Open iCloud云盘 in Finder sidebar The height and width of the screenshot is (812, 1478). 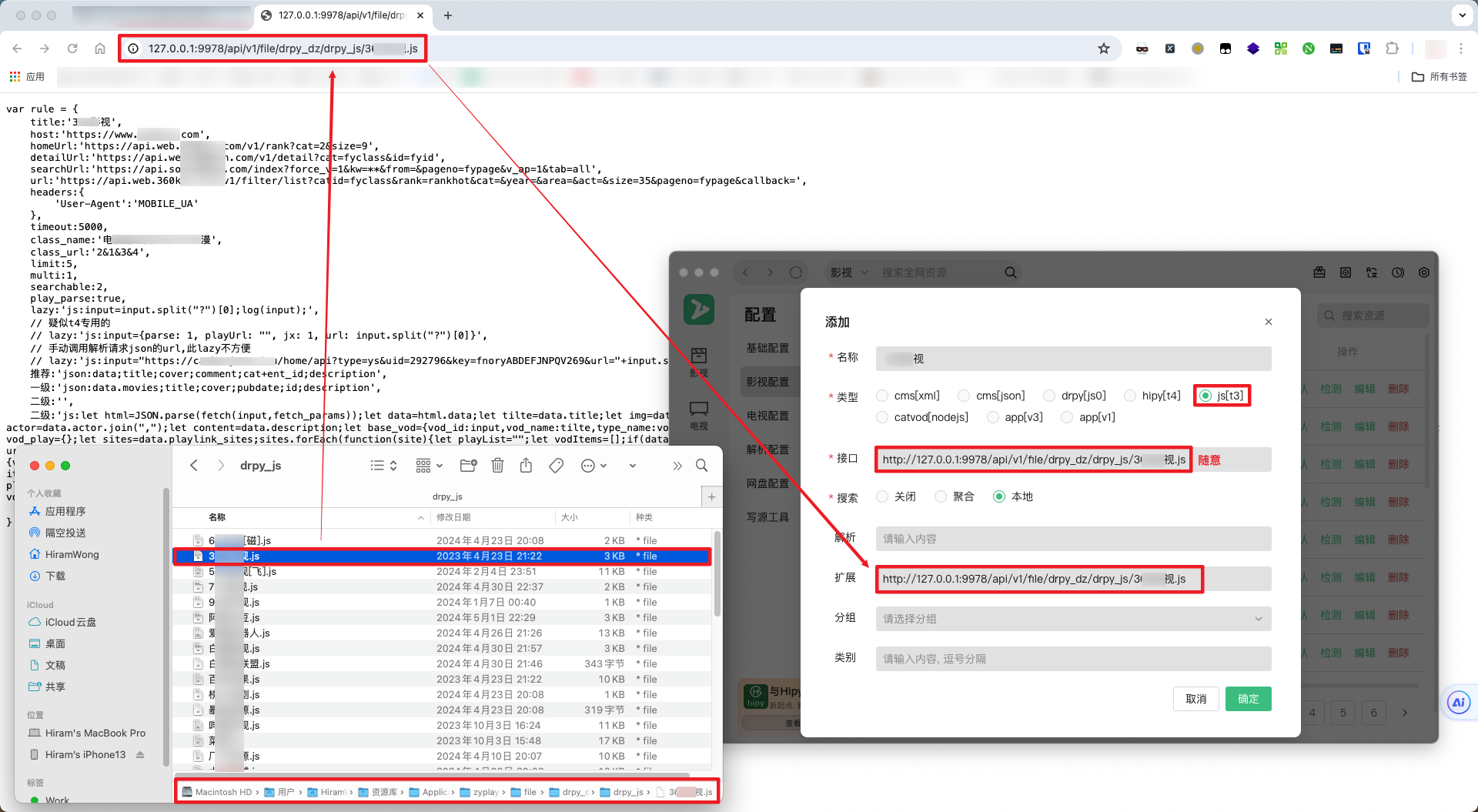click(x=63, y=622)
